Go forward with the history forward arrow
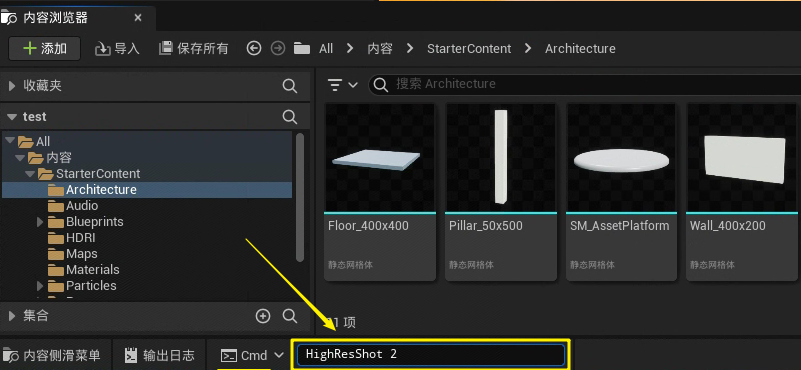Image resolution: width=801 pixels, height=370 pixels. pos(278,49)
